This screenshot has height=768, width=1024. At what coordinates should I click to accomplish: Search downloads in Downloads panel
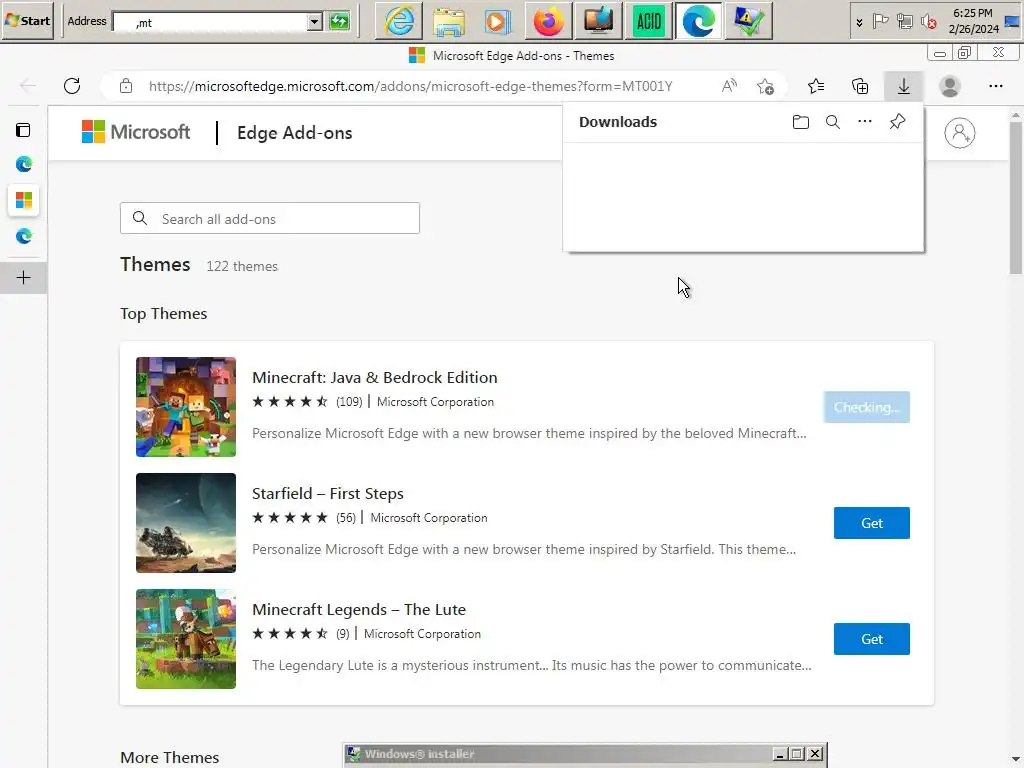(833, 122)
